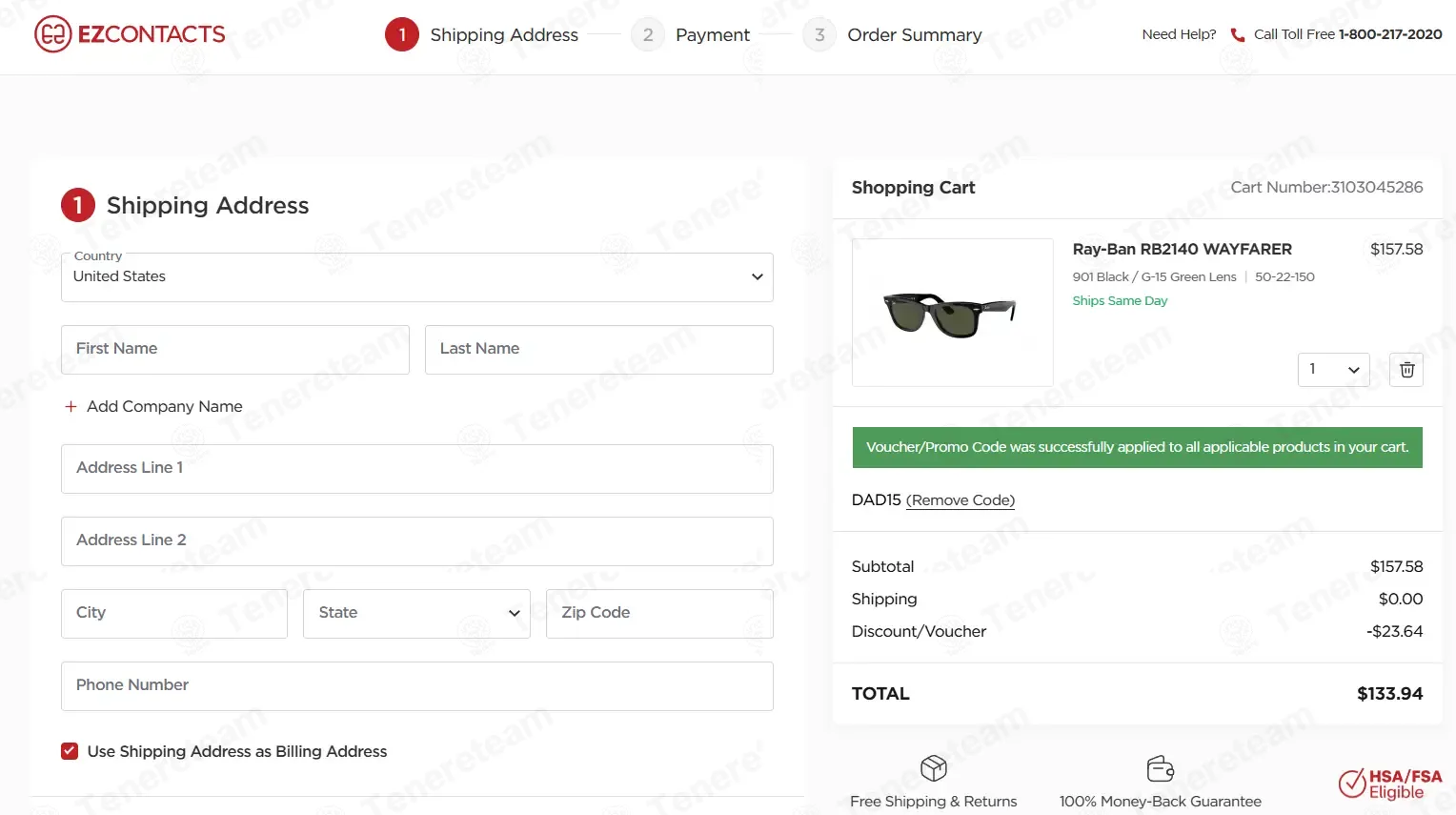Untick Use Shipping Address as Billing Address
Viewport: 1456px width, 815px height.
coord(70,751)
